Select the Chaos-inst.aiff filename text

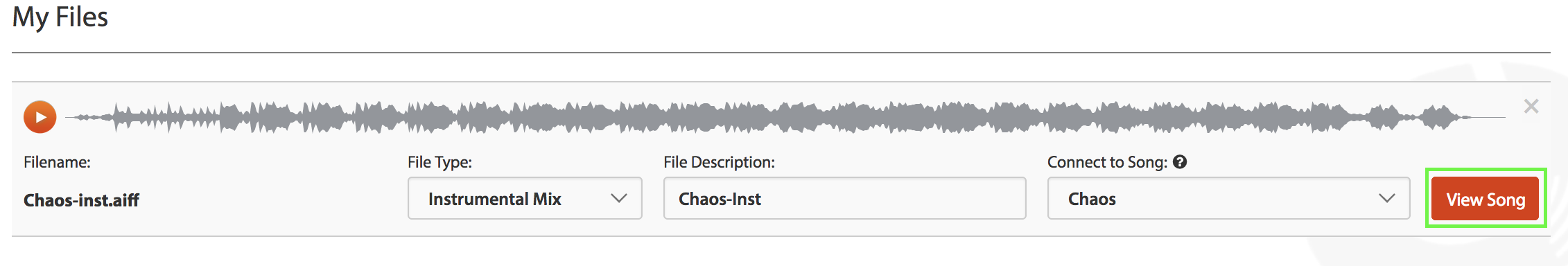coord(81,200)
